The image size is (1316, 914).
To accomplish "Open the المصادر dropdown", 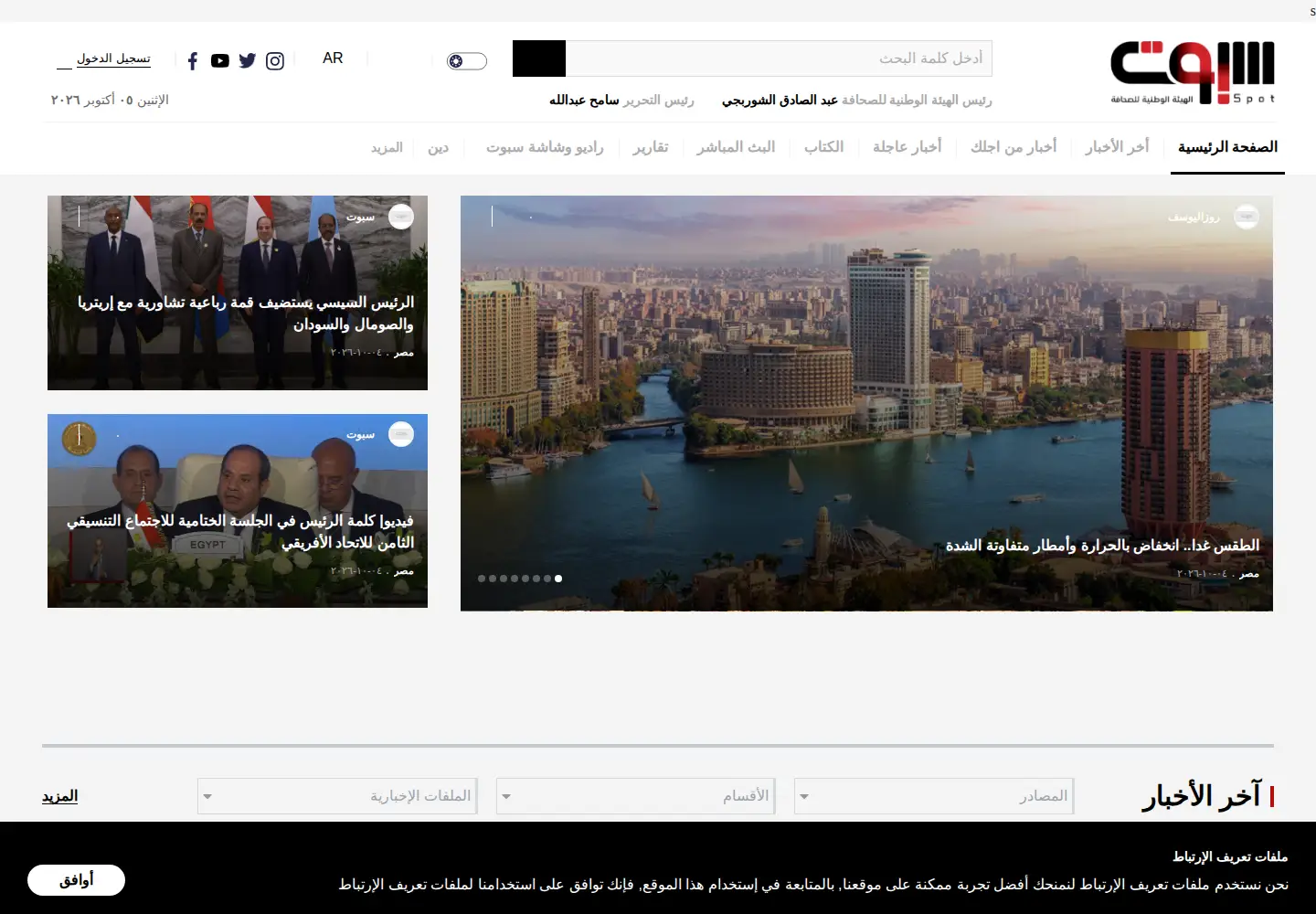I will 934,796.
